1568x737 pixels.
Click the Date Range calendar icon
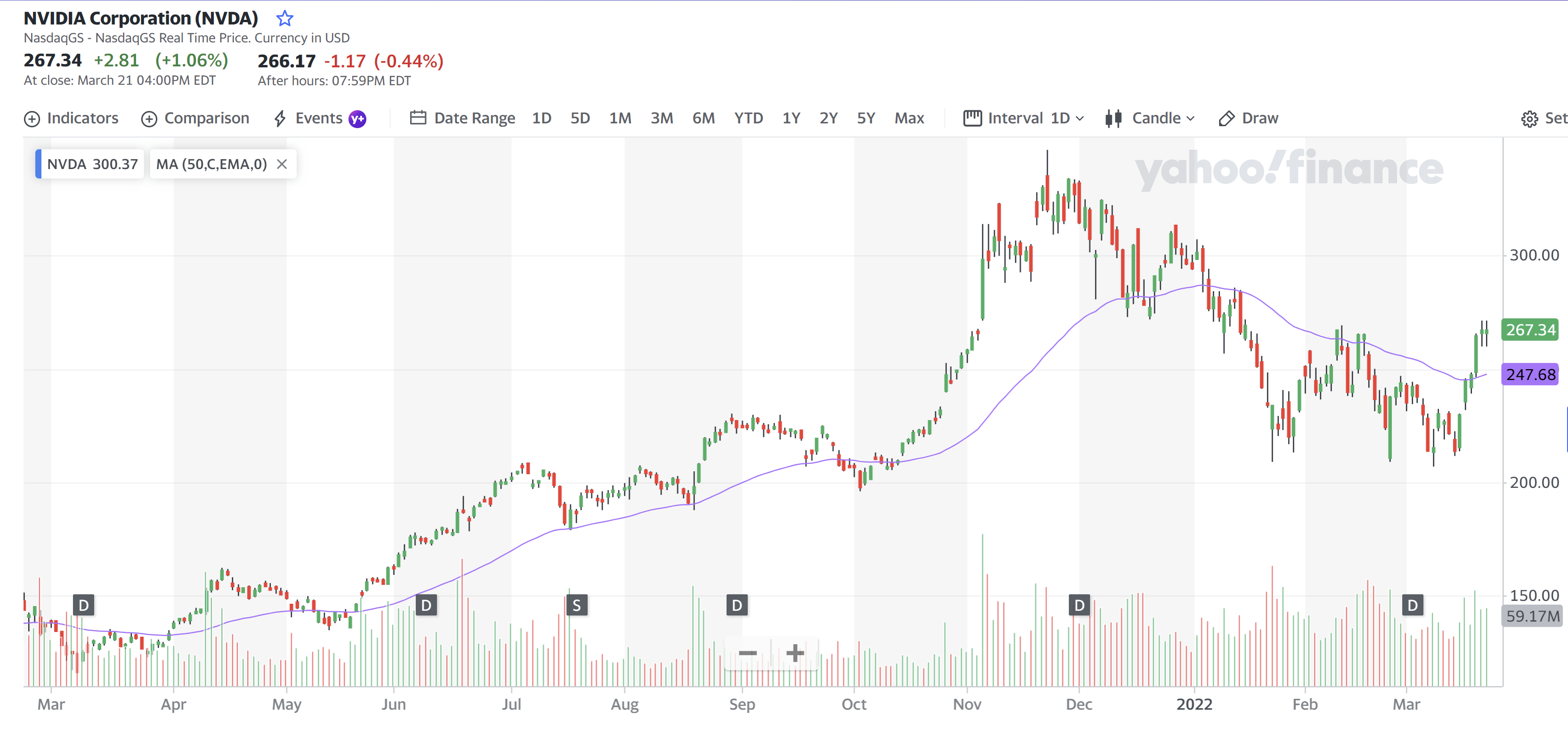(x=418, y=117)
